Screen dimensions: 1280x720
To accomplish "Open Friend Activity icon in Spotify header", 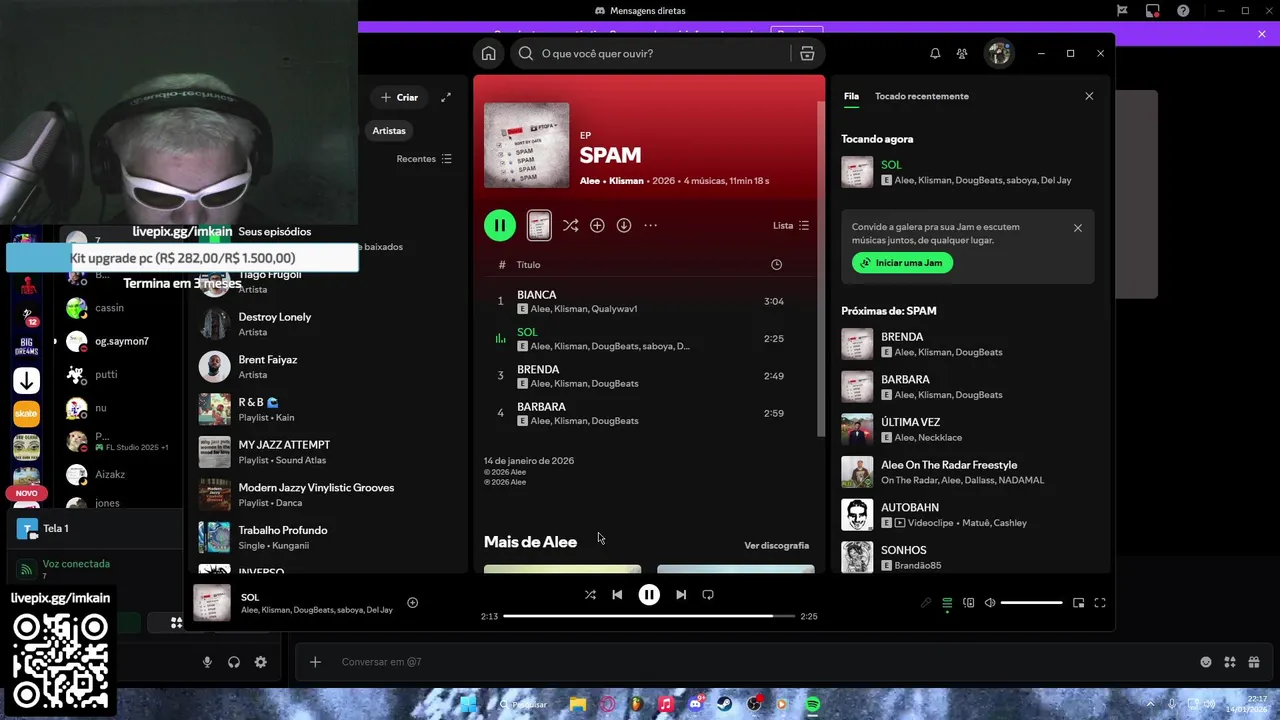I will pyautogui.click(x=962, y=53).
